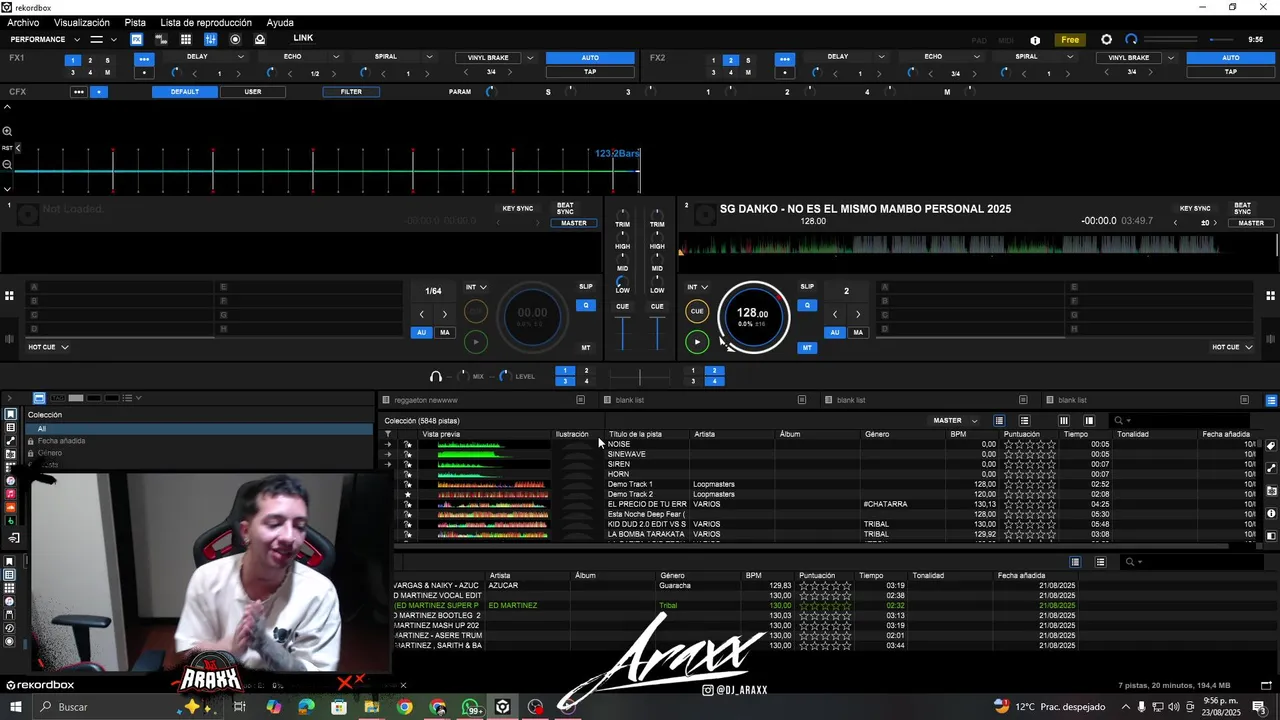The width and height of the screenshot is (1280, 720).
Task: Click the info icon next to Free
Action: click(x=1035, y=40)
